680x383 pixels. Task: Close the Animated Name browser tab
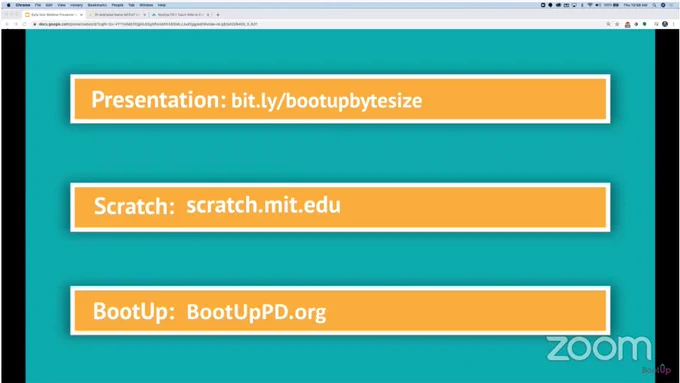145,15
